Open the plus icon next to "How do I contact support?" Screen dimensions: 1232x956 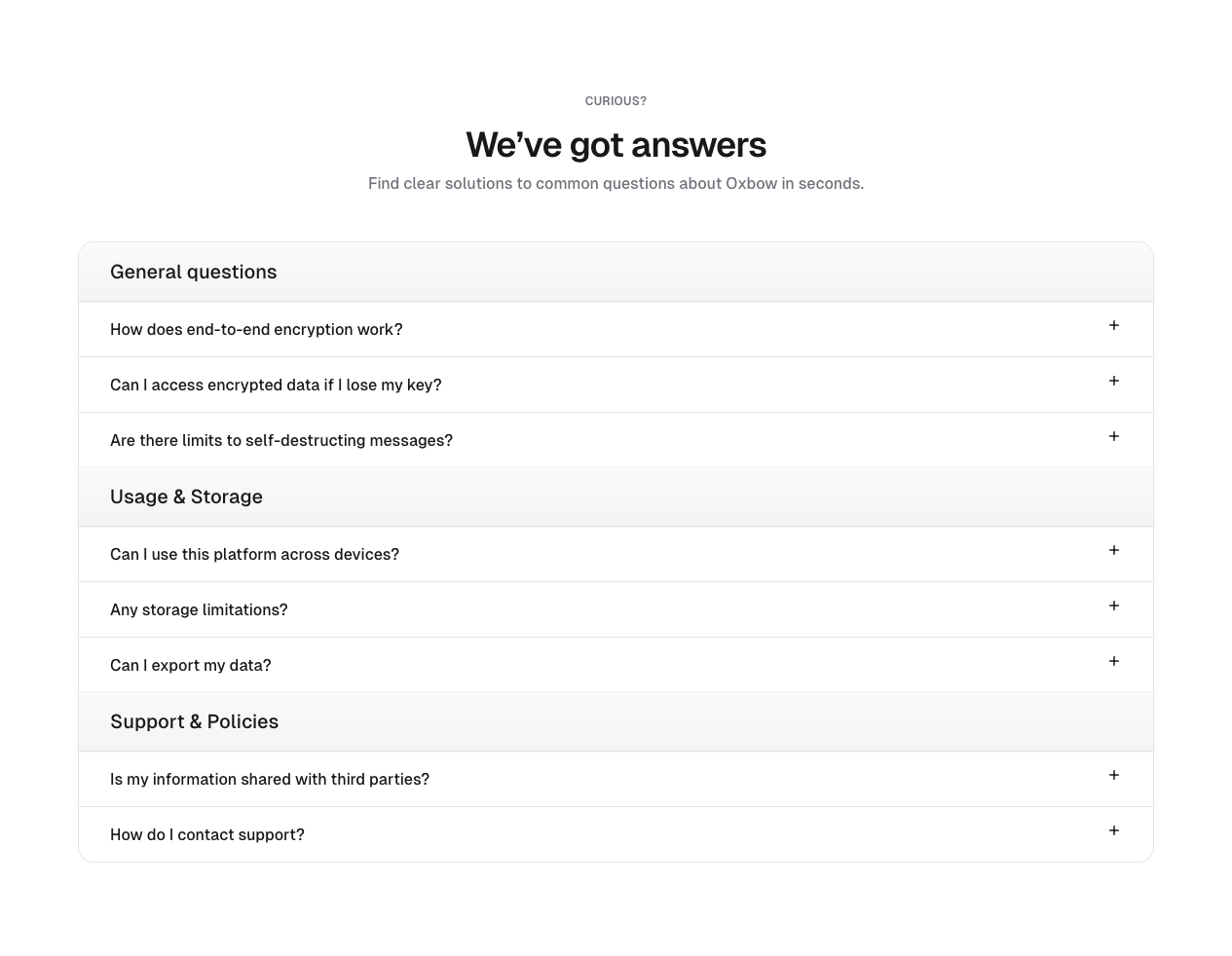pyautogui.click(x=1113, y=830)
